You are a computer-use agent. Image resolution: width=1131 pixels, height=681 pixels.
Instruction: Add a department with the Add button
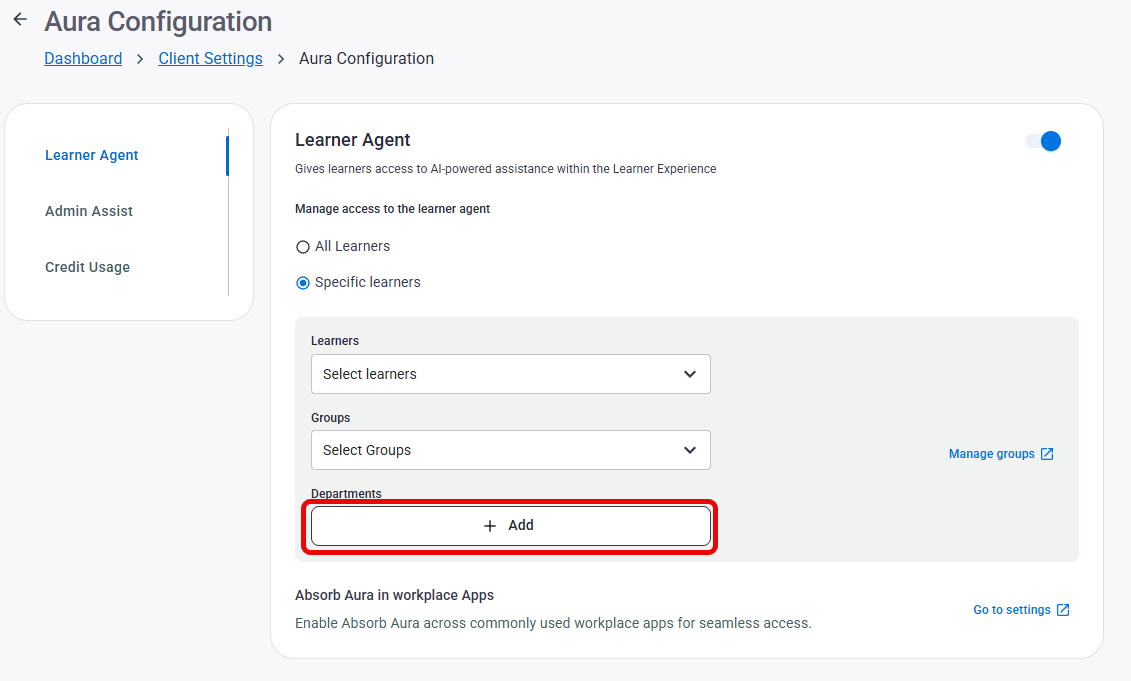click(511, 526)
